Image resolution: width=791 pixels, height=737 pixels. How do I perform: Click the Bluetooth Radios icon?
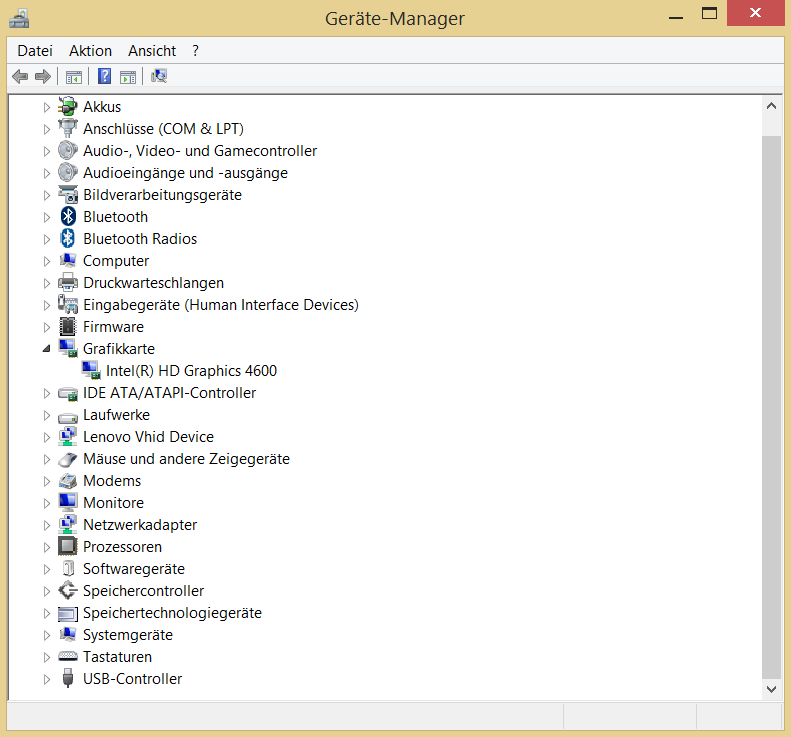point(68,239)
